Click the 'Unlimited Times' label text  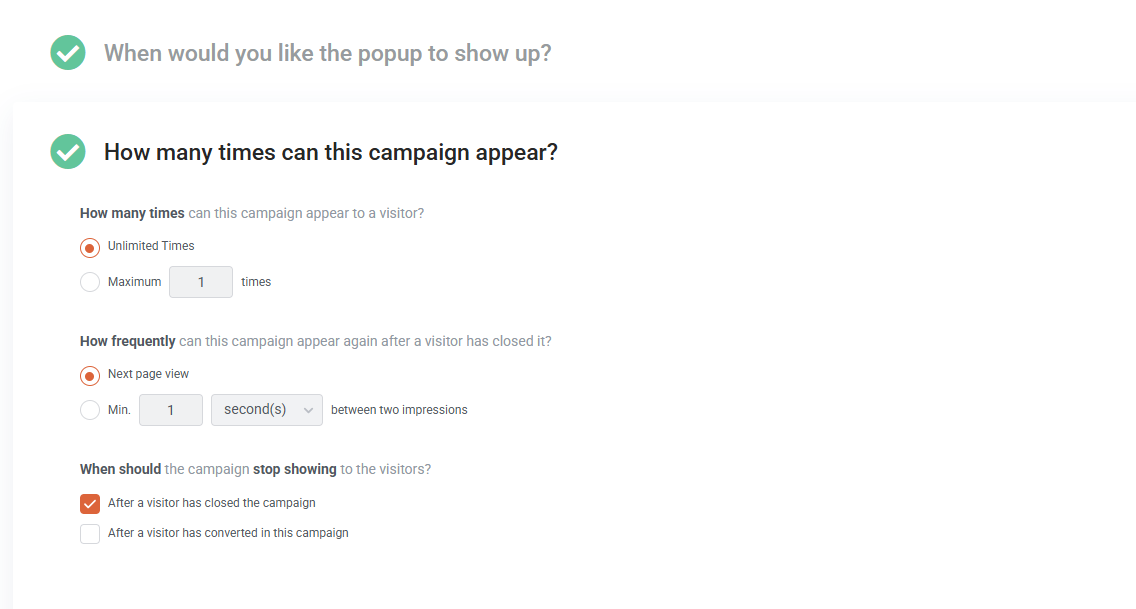coord(151,246)
